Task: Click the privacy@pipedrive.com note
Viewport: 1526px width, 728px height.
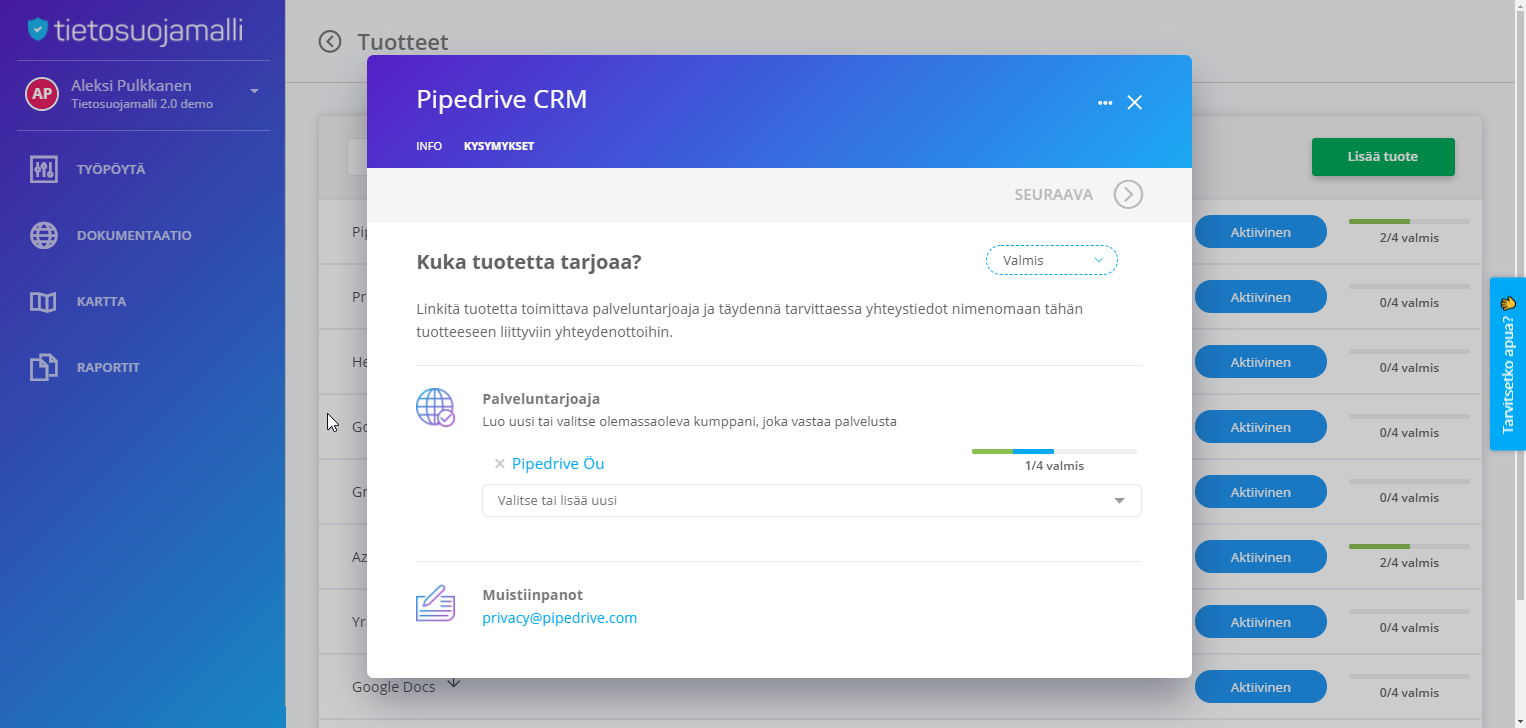Action: click(559, 618)
